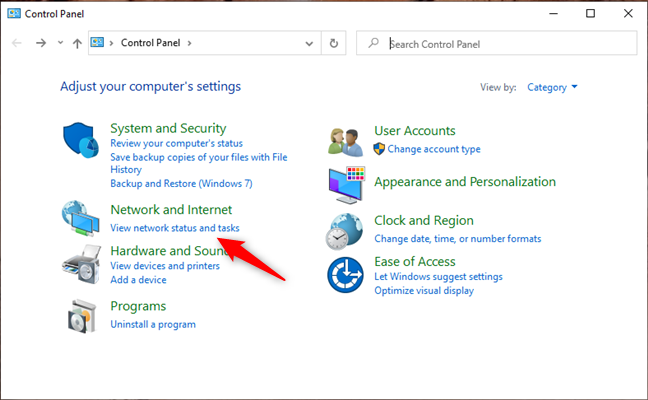Expand the recent locations chevron
Screen dimensions: 648x400
point(60,43)
